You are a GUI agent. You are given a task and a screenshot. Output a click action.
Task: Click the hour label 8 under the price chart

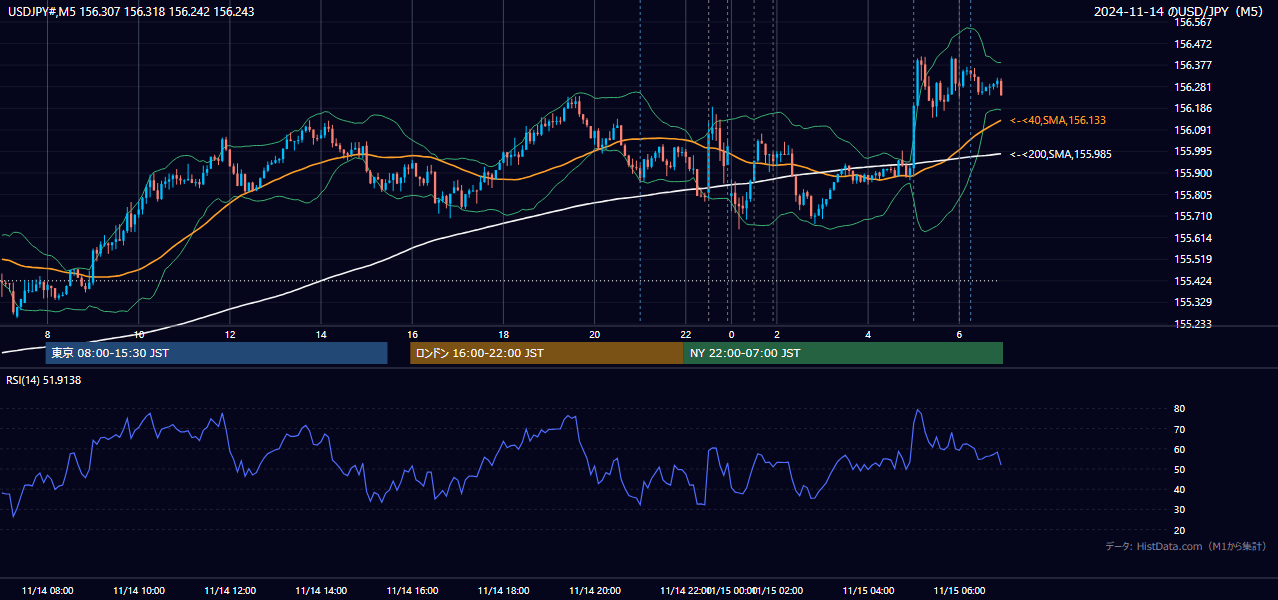(47, 334)
